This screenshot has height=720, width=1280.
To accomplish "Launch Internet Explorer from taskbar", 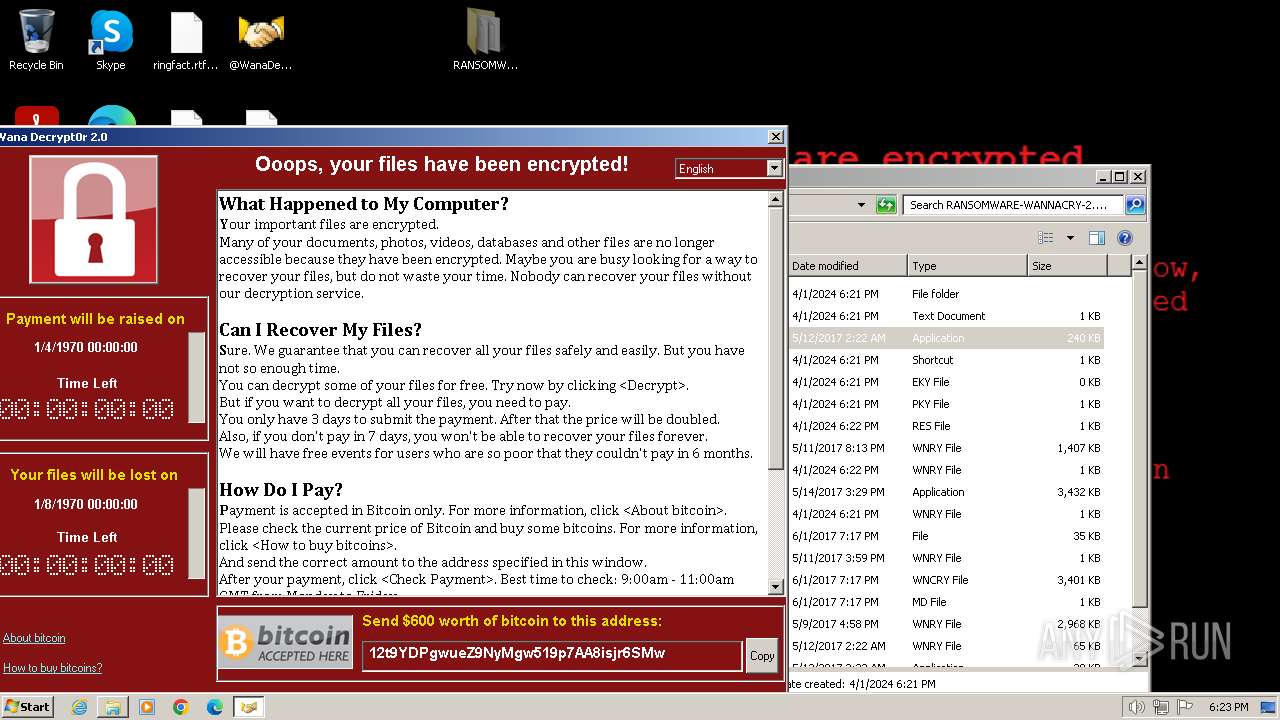I will tap(79, 707).
